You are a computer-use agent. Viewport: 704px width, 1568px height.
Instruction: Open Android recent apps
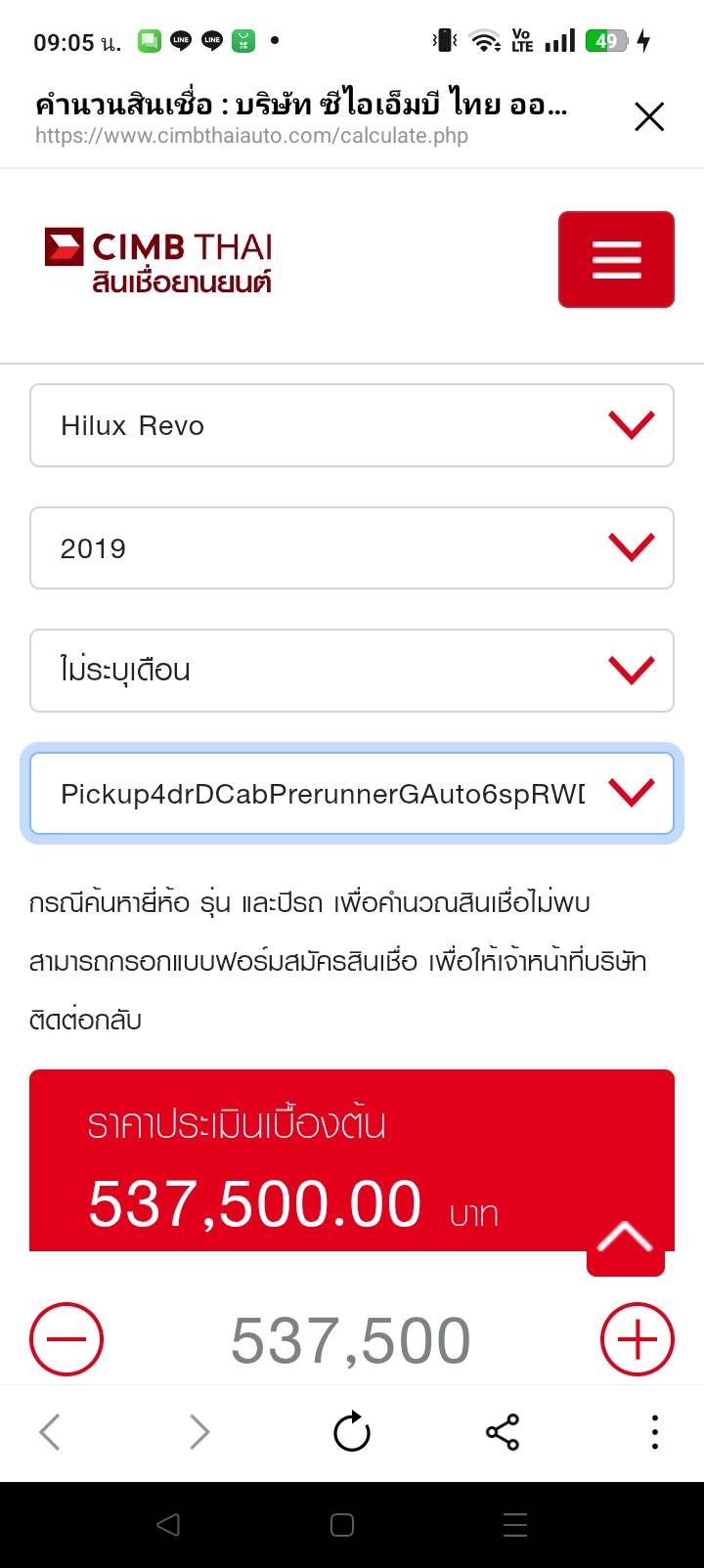(514, 1525)
